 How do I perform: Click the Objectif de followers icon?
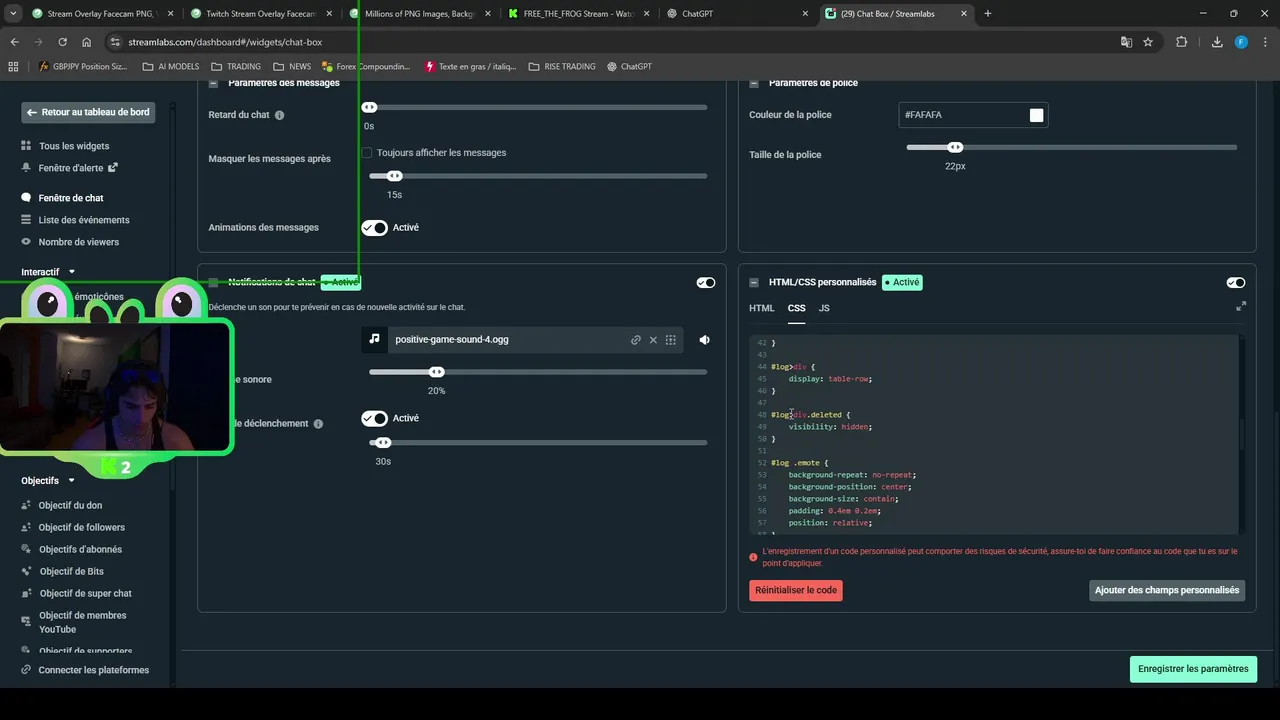point(26,527)
